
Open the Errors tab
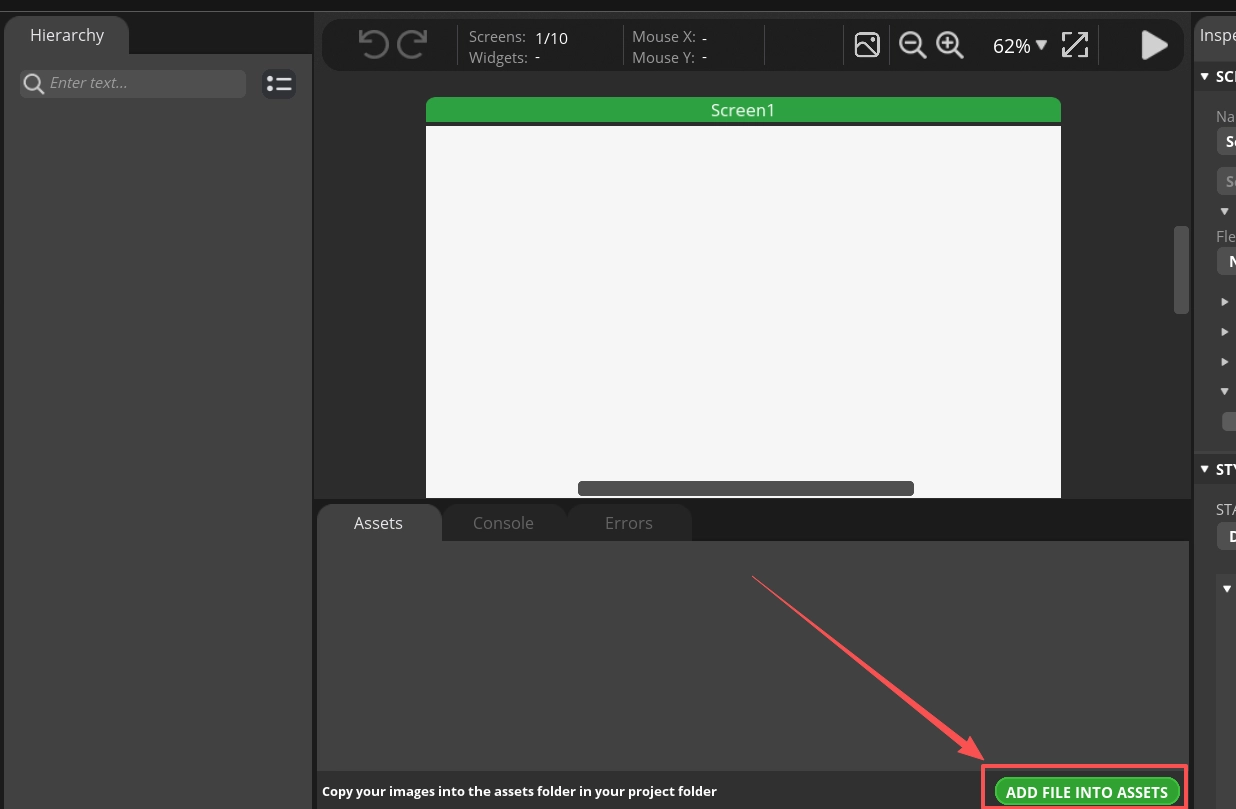pos(628,523)
